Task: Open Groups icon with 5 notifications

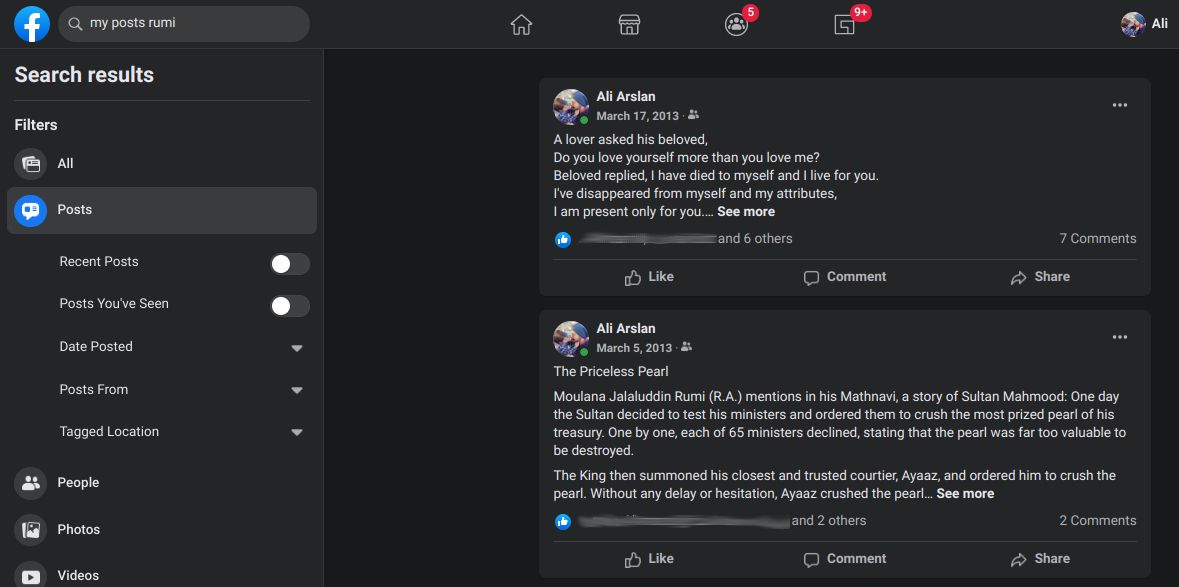Action: (736, 25)
